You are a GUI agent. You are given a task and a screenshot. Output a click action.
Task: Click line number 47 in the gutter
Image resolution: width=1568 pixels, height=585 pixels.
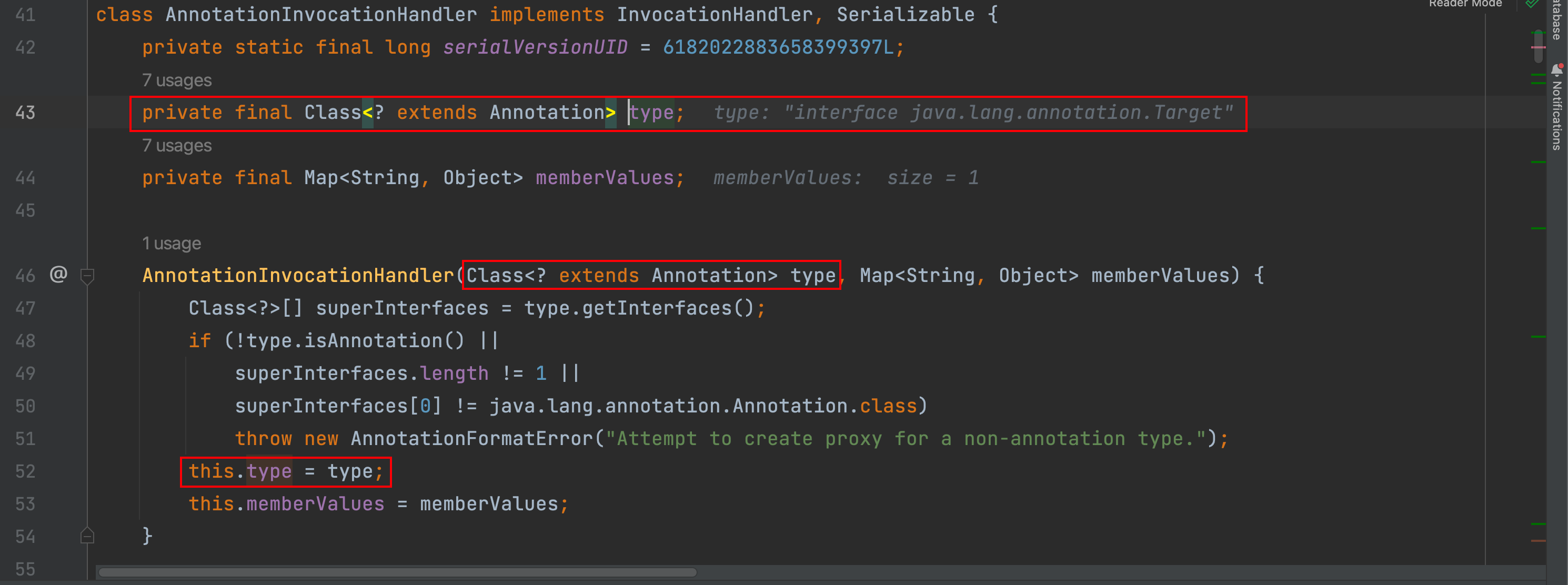25,308
